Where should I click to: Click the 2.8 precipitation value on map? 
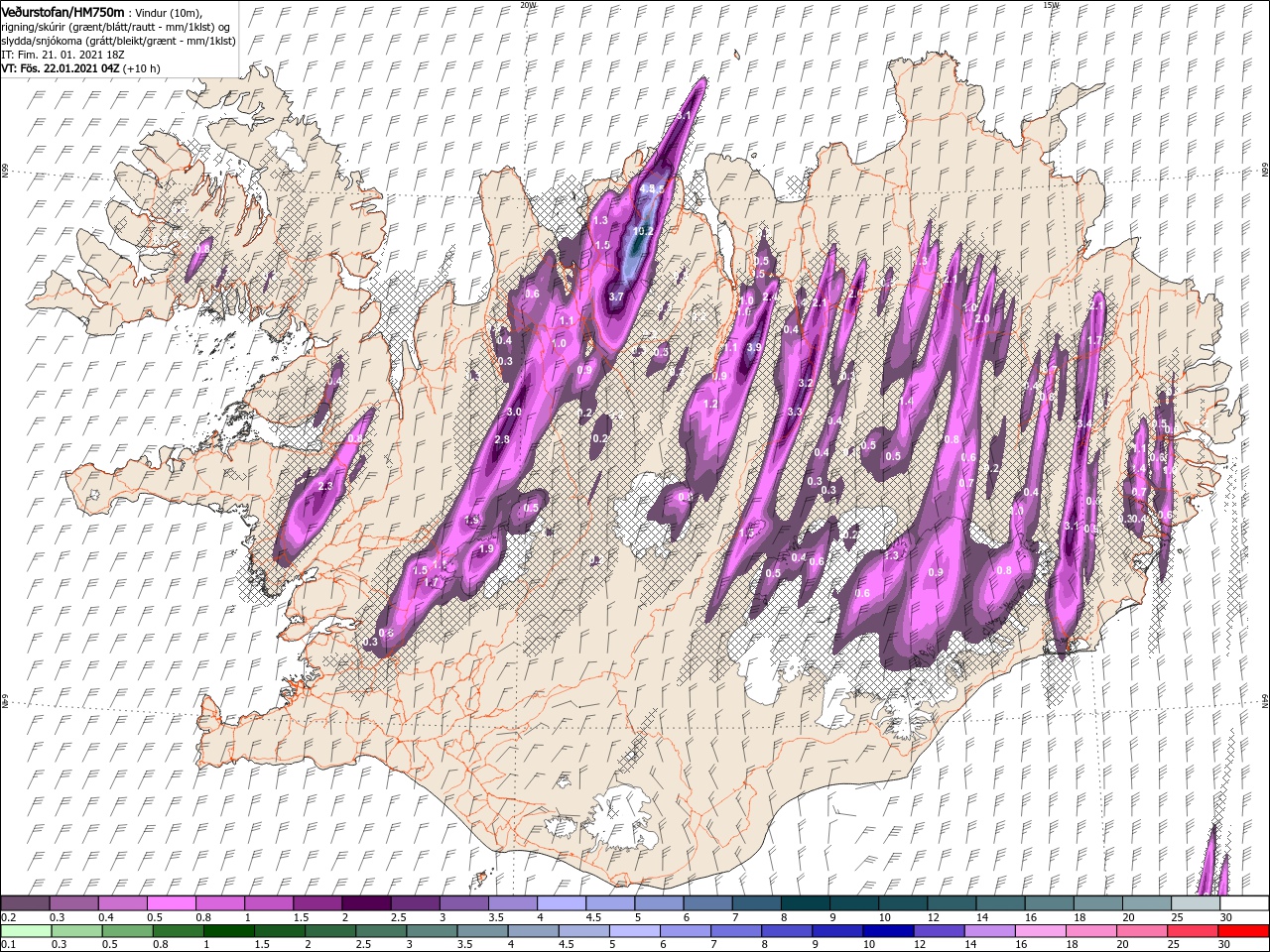click(502, 439)
